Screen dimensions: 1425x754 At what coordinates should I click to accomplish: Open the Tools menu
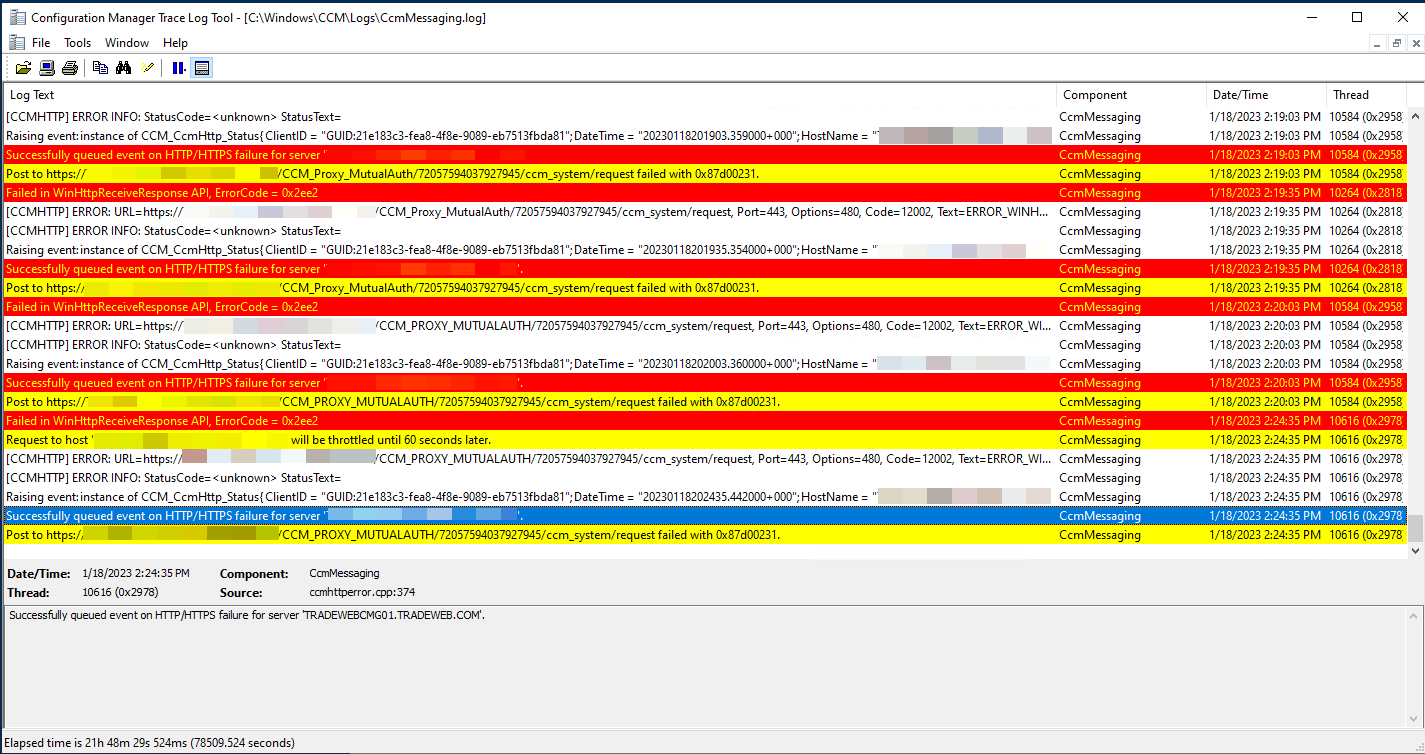(x=77, y=42)
